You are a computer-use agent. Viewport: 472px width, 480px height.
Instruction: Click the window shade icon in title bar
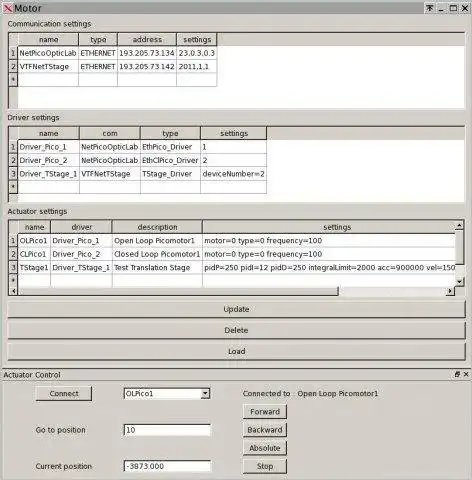pos(430,8)
